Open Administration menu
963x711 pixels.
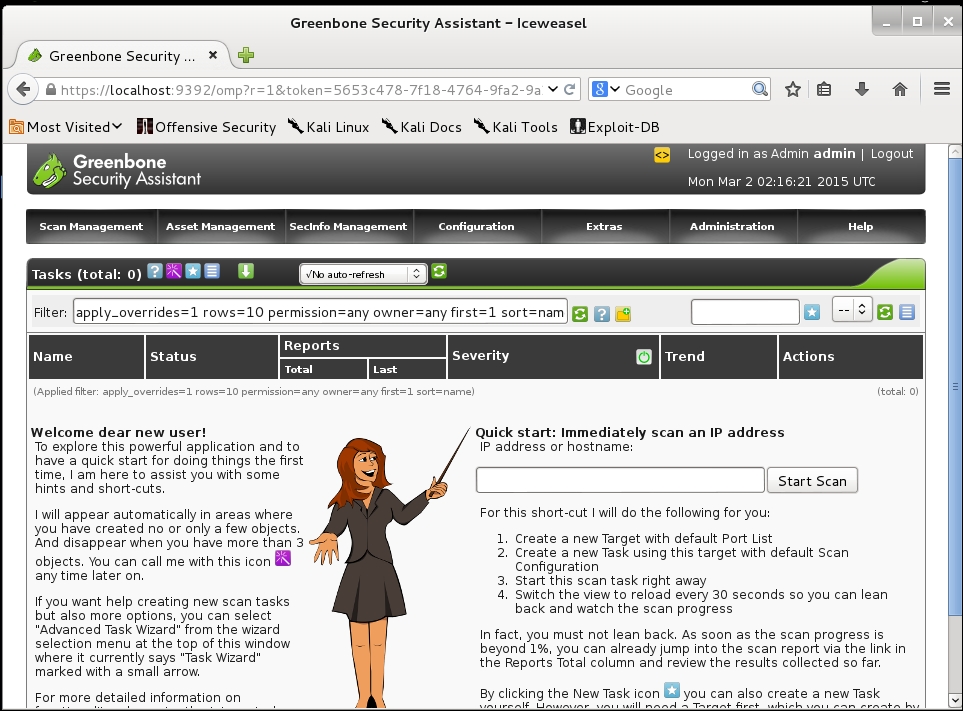tap(732, 227)
